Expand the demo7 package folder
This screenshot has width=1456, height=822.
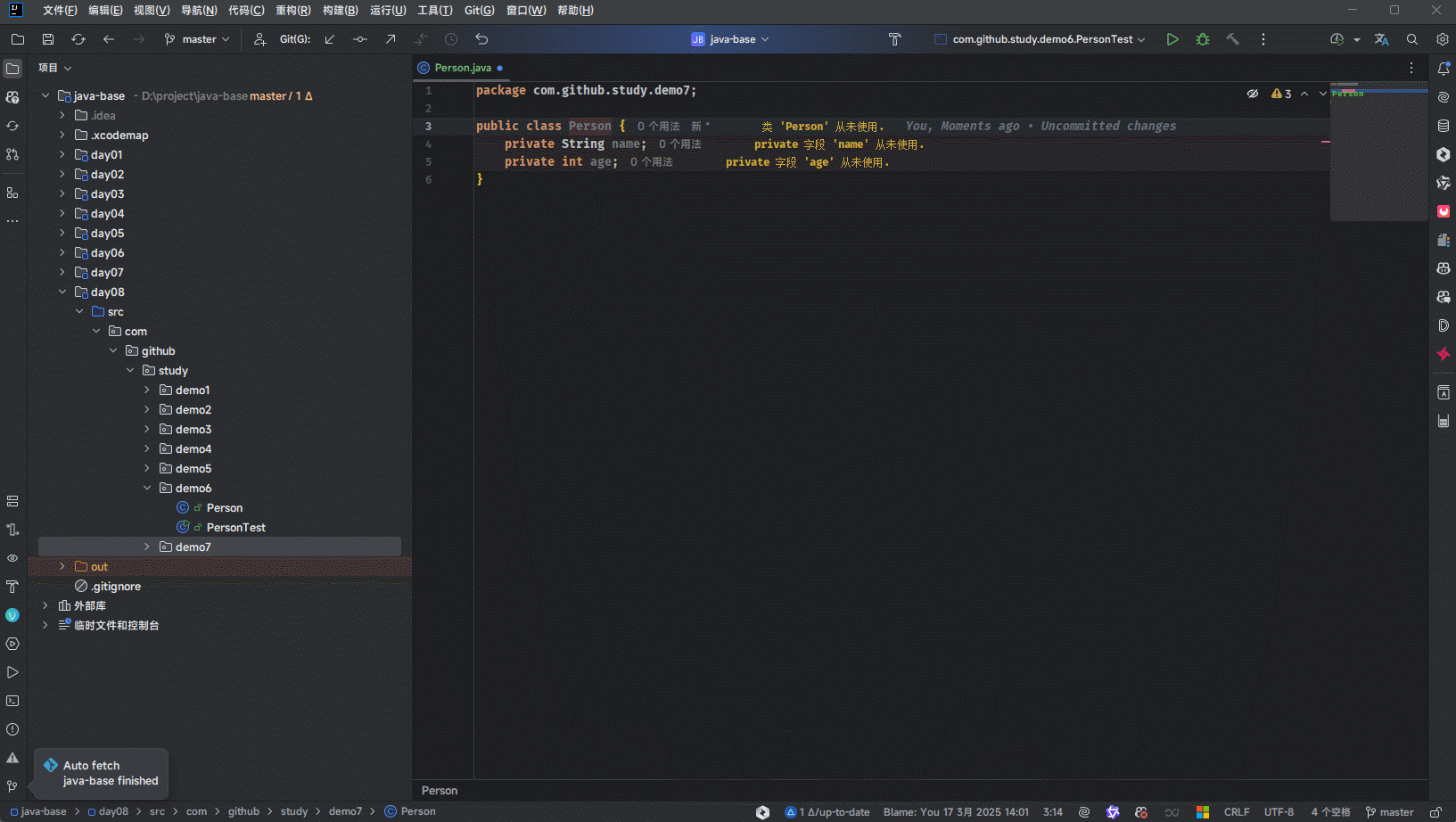147,547
